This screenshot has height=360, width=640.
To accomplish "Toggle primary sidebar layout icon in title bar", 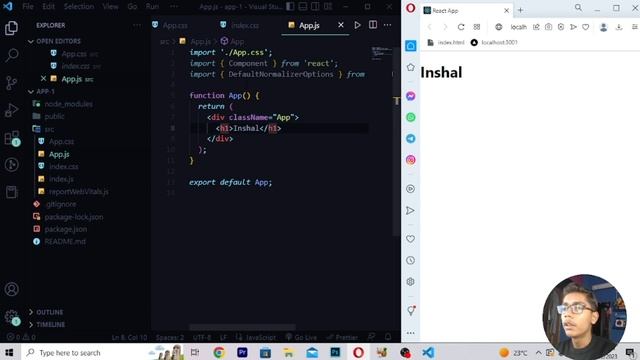I will coord(290,7).
